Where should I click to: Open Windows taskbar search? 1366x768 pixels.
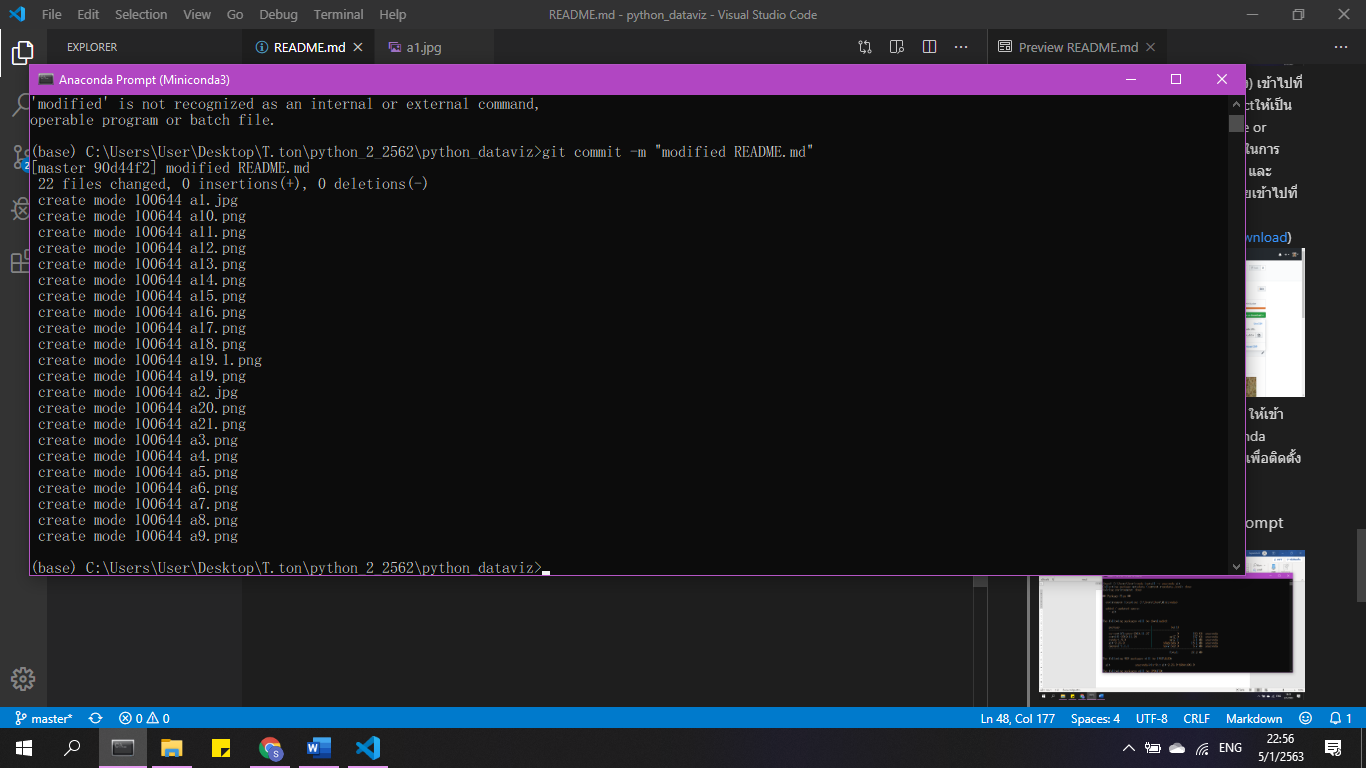tap(72, 747)
